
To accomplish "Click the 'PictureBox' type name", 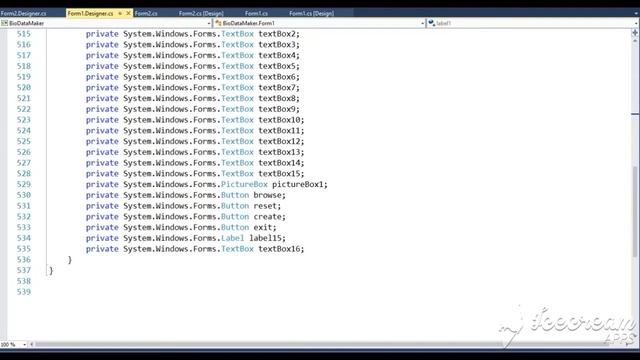I will pos(244,184).
